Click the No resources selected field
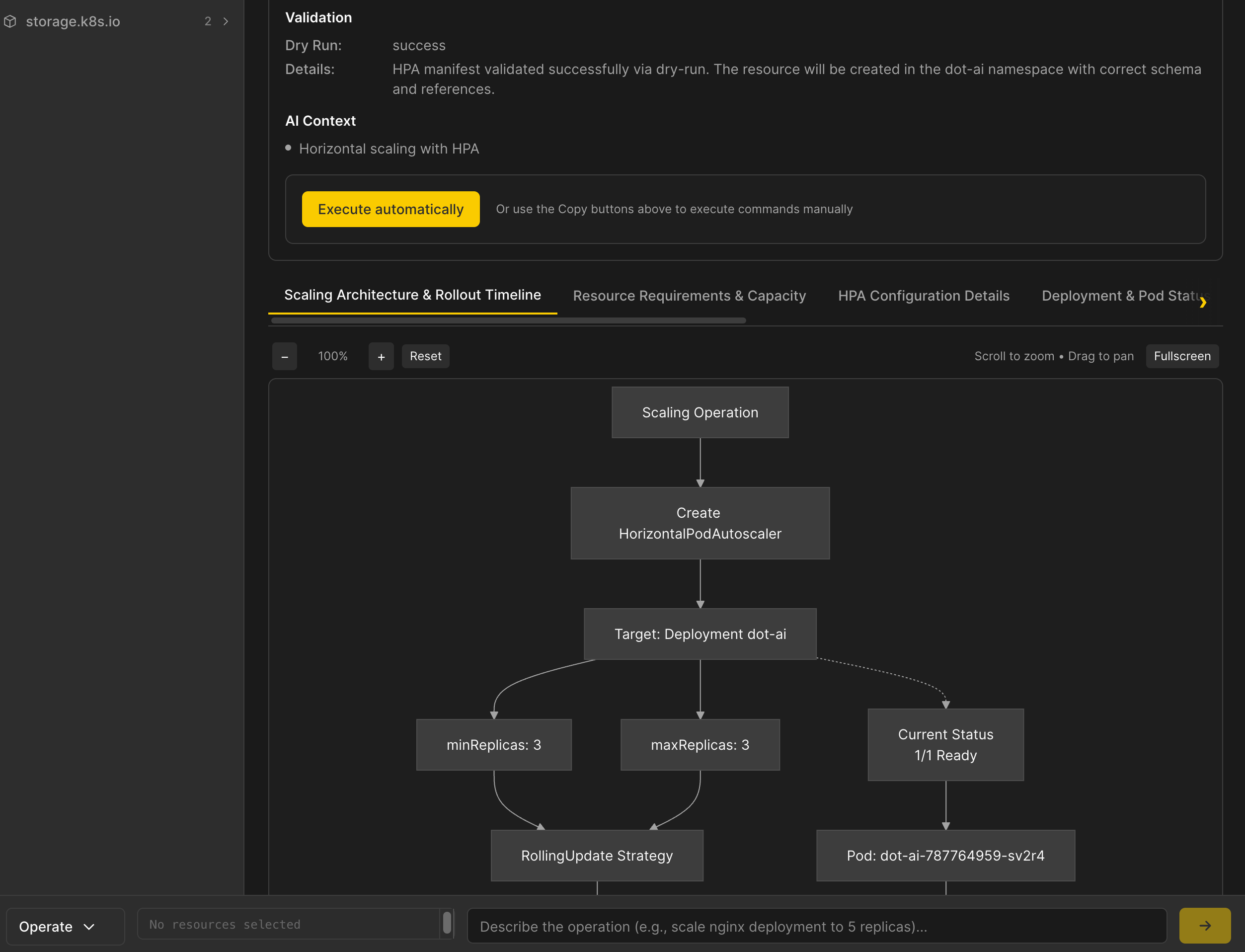This screenshot has height=952, width=1245. pyautogui.click(x=288, y=924)
